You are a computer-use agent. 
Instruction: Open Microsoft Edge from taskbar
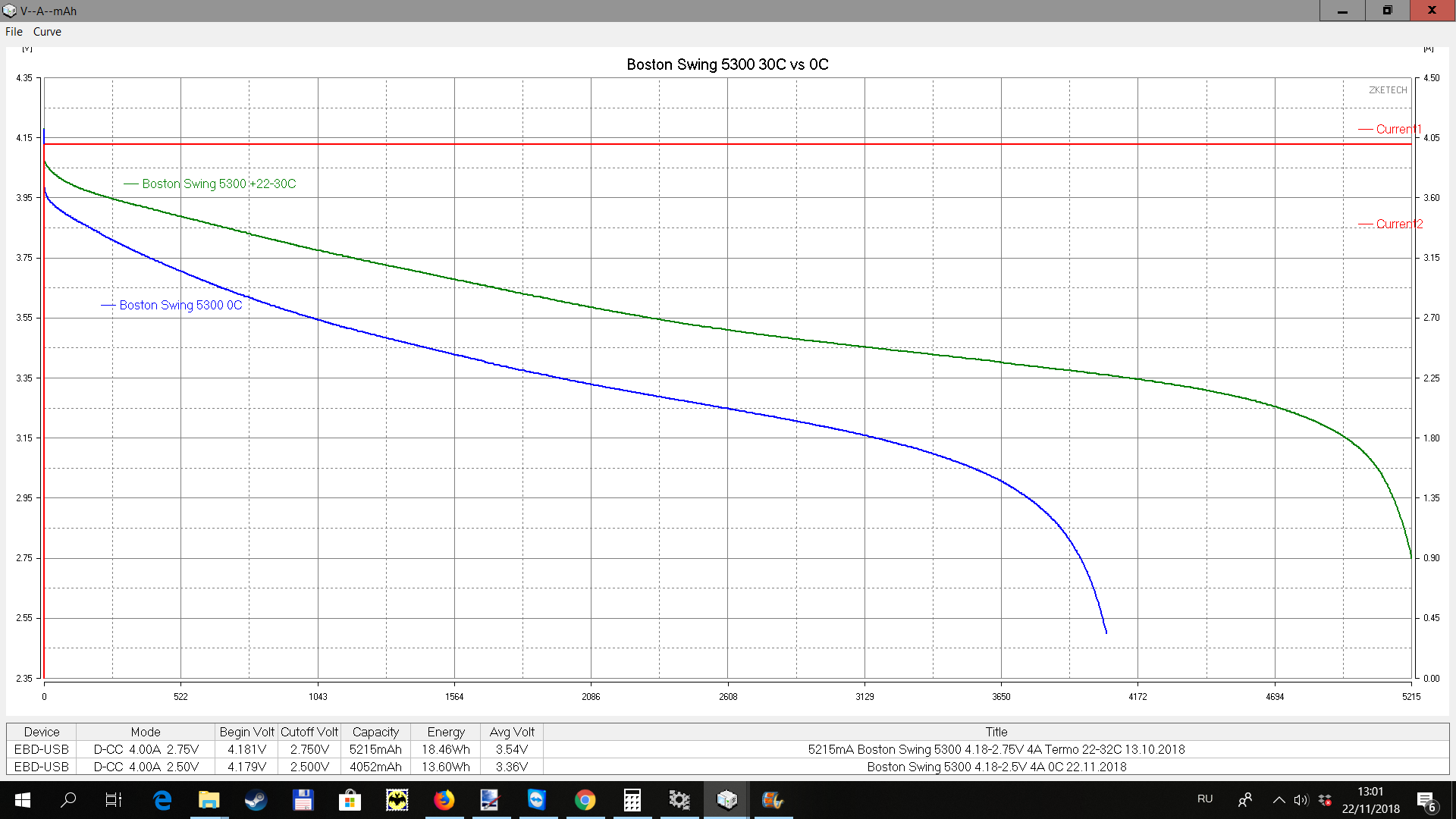(x=162, y=800)
